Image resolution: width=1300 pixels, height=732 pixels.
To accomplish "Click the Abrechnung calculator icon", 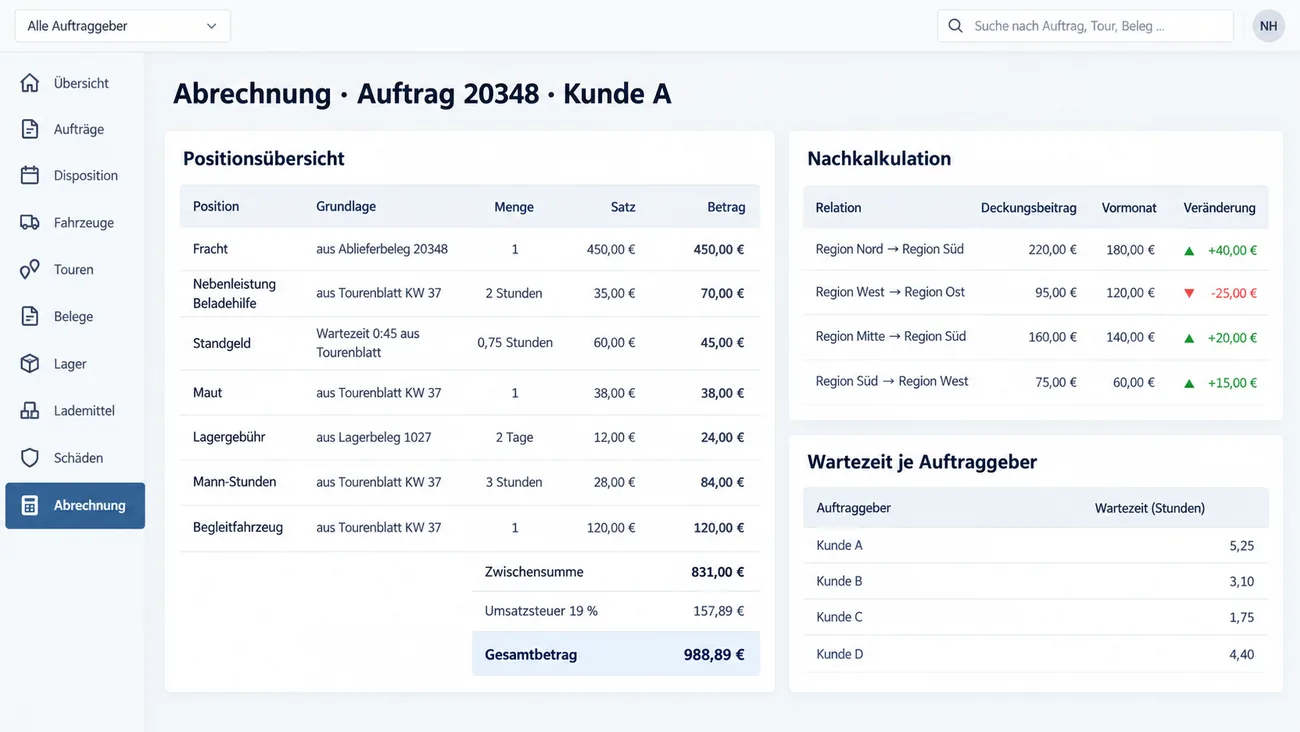I will (x=30, y=505).
